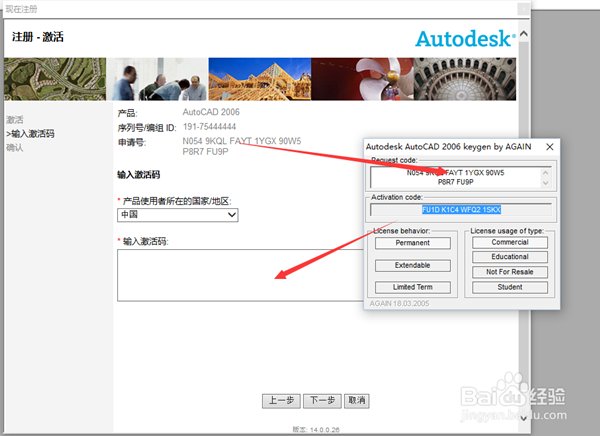600x436 pixels.
Task: Click the highlighted Activation code field
Action: pos(461,210)
